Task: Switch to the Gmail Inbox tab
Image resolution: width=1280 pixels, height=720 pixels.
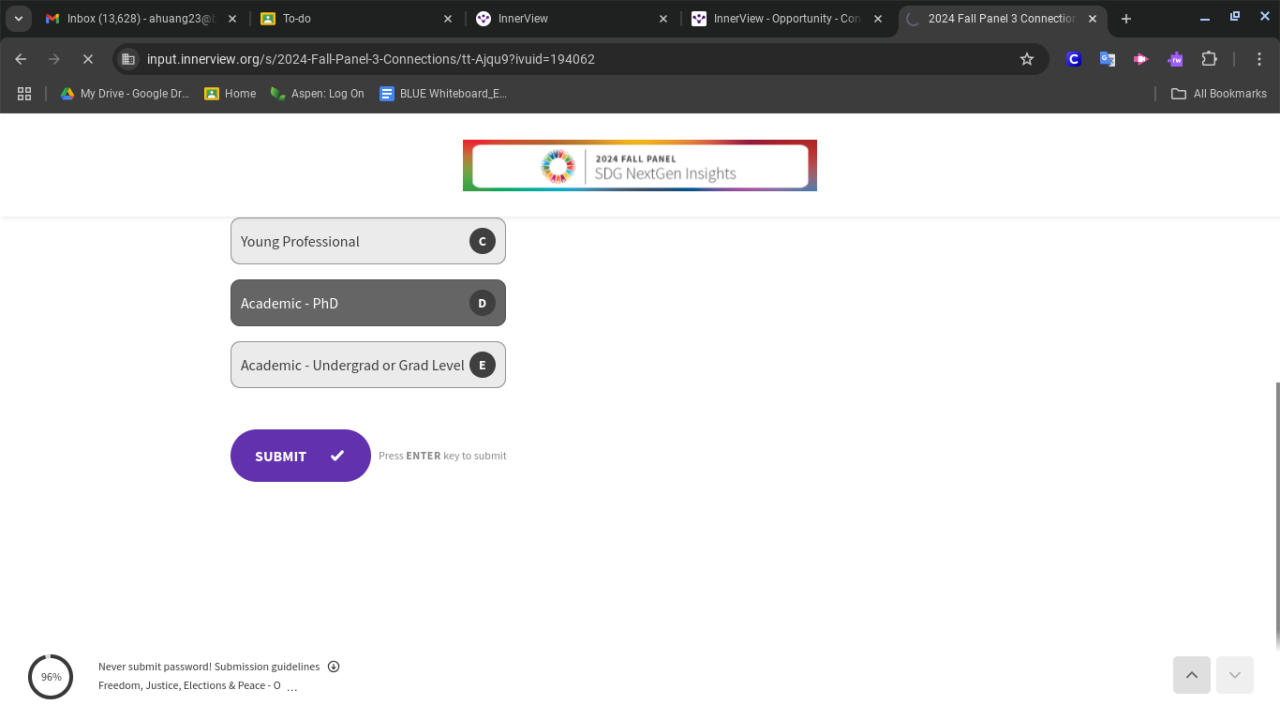Action: click(x=142, y=19)
